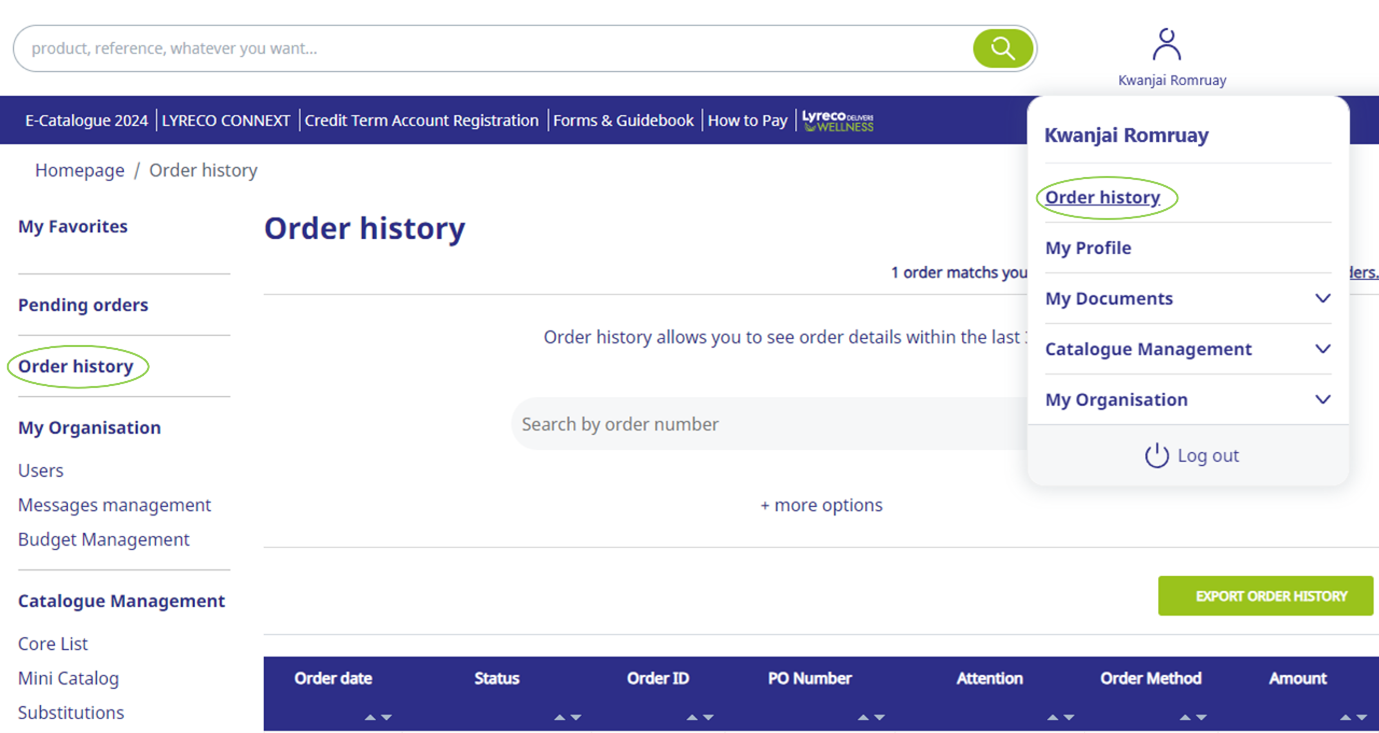The width and height of the screenshot is (1379, 733).
Task: Click the green search magnifier button
Action: (x=1003, y=48)
